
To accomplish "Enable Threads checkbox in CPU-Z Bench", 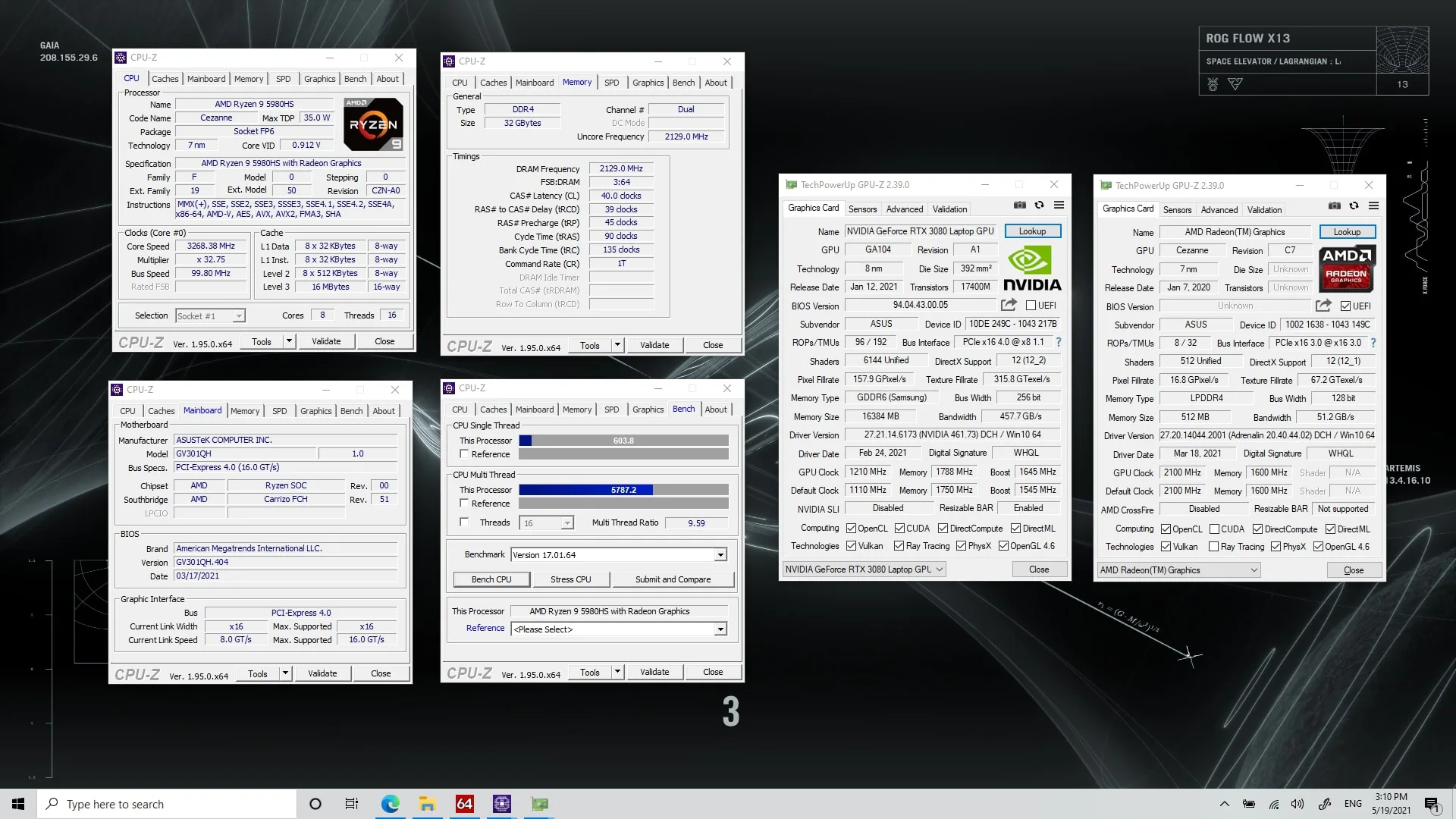I will tap(464, 522).
